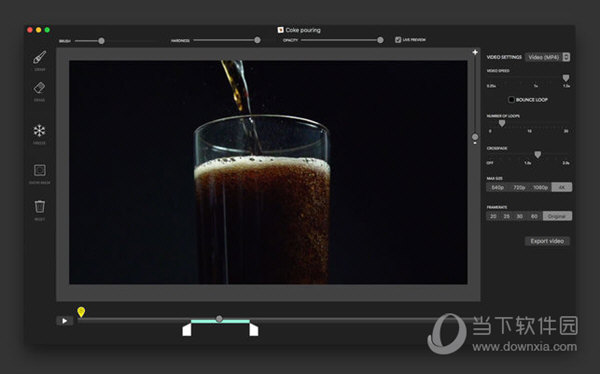
Task: Click the right loop trim handle
Action: pyautogui.click(x=254, y=329)
